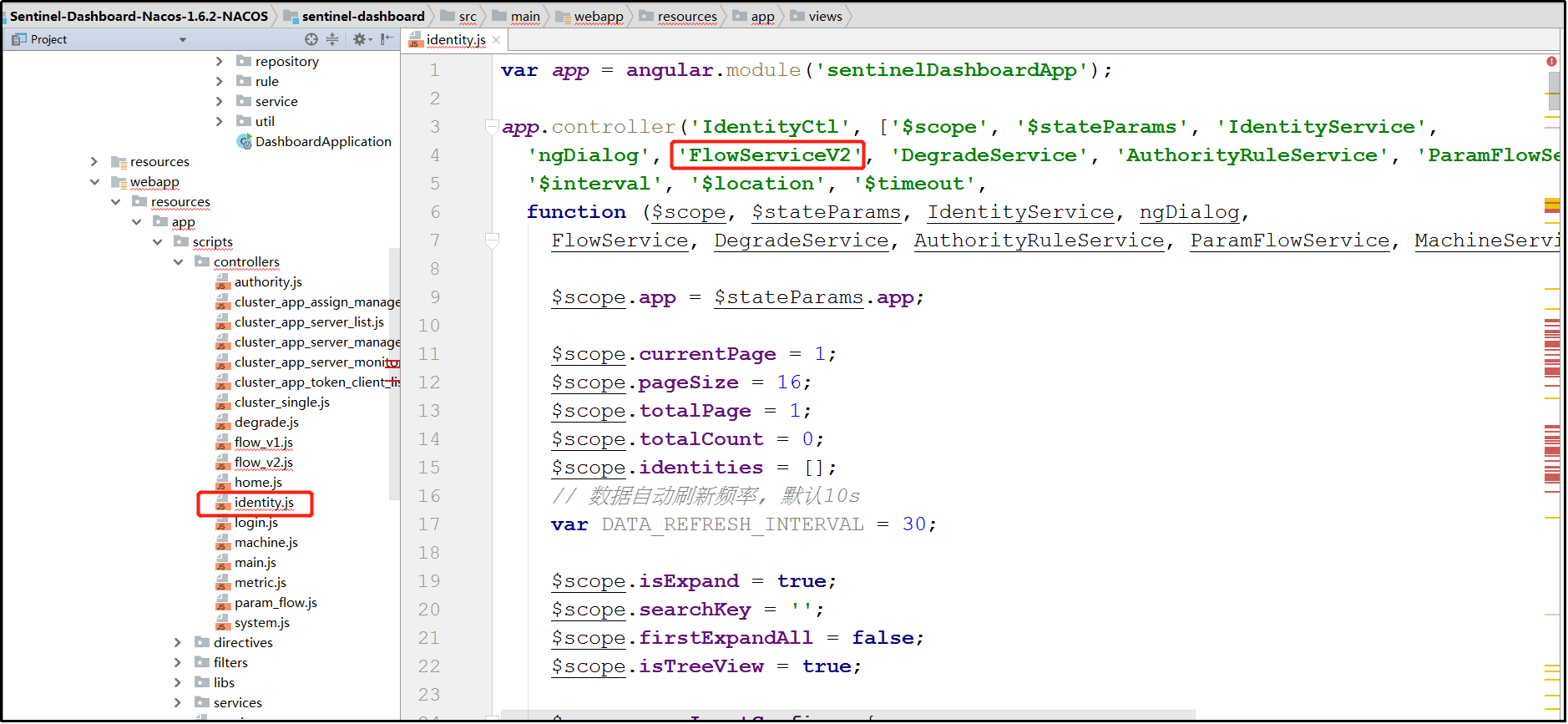This screenshot has width=1568, height=724.
Task: Collapse the controllers folder
Action: point(178,261)
